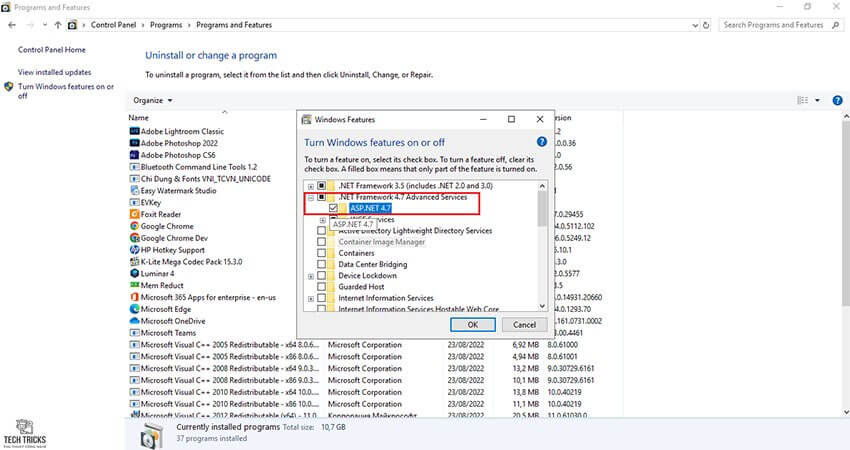Click the Programs breadcrumb

[166, 25]
